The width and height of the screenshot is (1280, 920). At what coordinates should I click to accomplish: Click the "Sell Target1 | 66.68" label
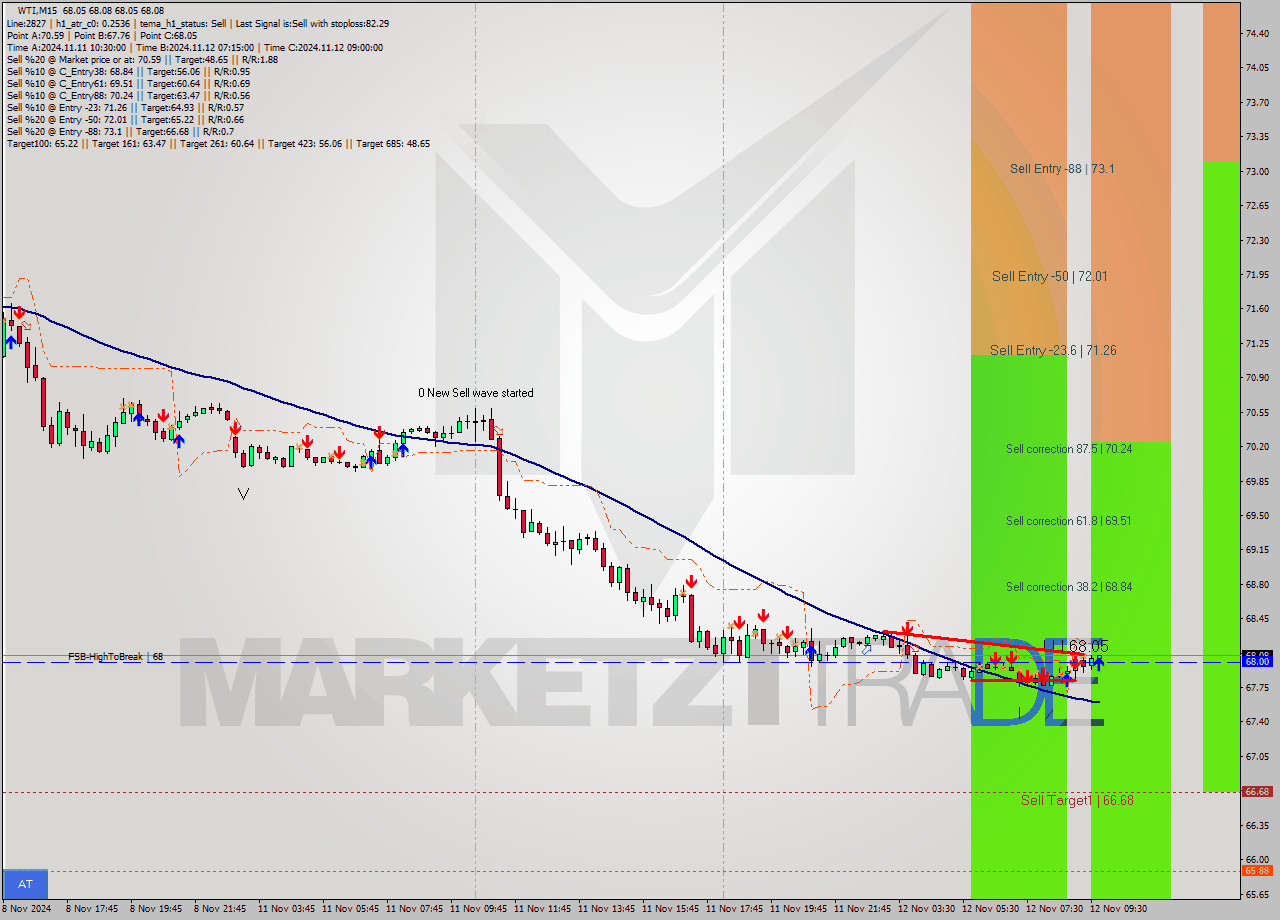click(1077, 800)
